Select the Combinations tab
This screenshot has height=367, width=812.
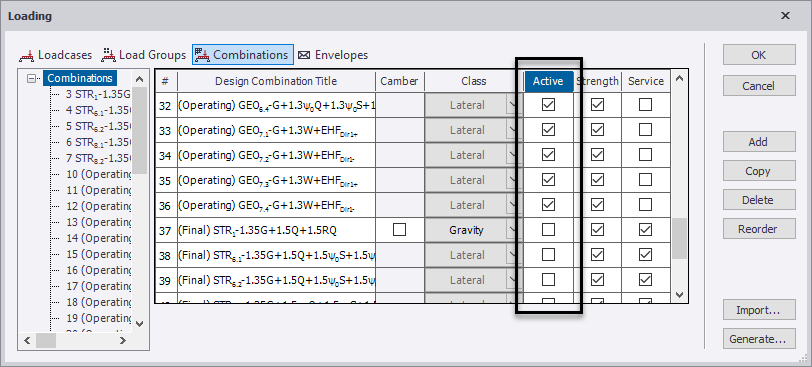click(x=243, y=55)
